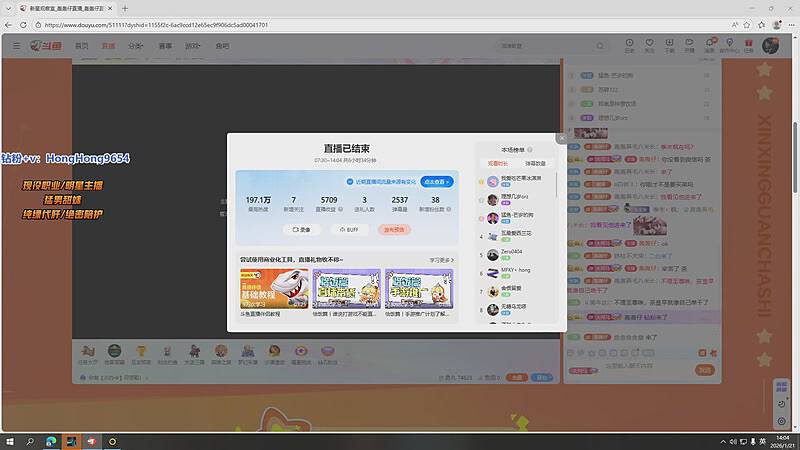The image size is (800, 450).
Task: Click the magnifier icon in the header search
Action: 600,46
